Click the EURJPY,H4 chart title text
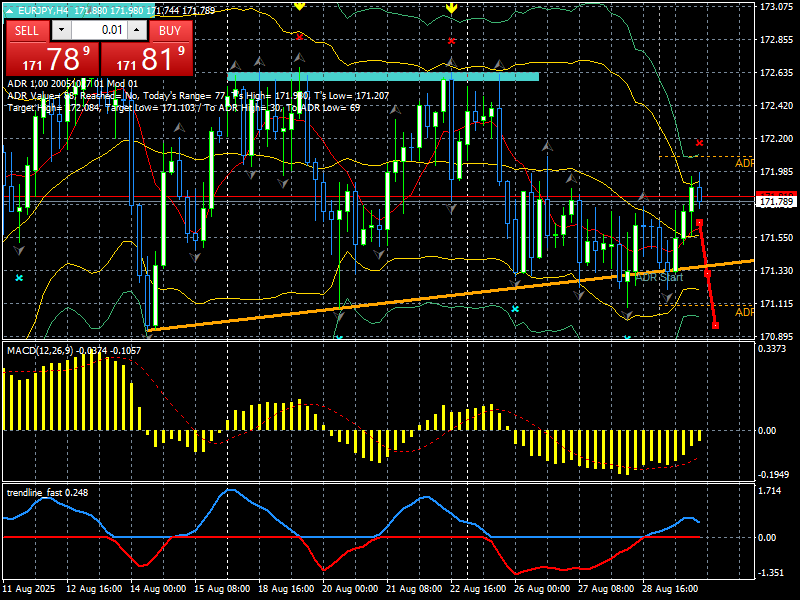The width and height of the screenshot is (800, 600). click(42, 11)
